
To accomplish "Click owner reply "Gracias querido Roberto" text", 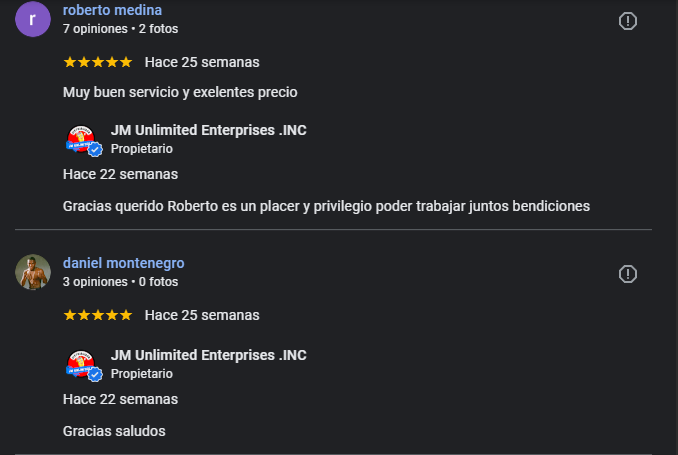I will click(325, 206).
